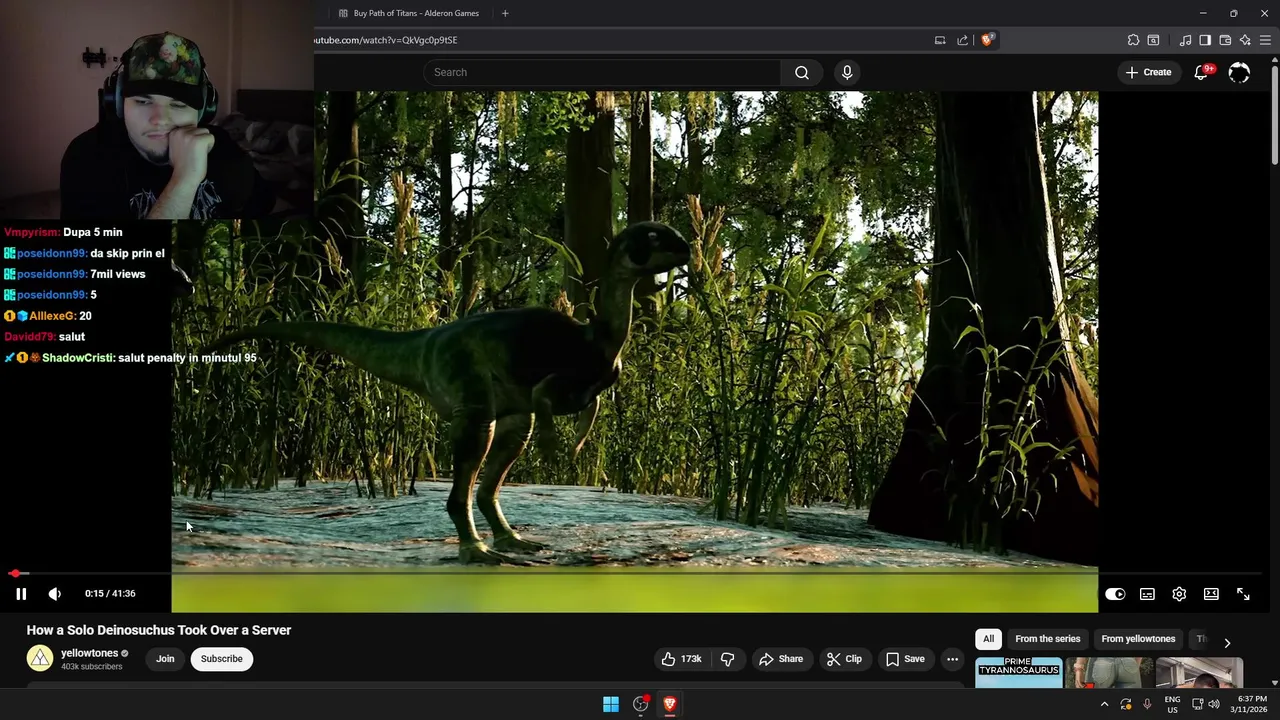Click the 0:15 / 41:36 time display
The image size is (1280, 720).
(x=110, y=594)
